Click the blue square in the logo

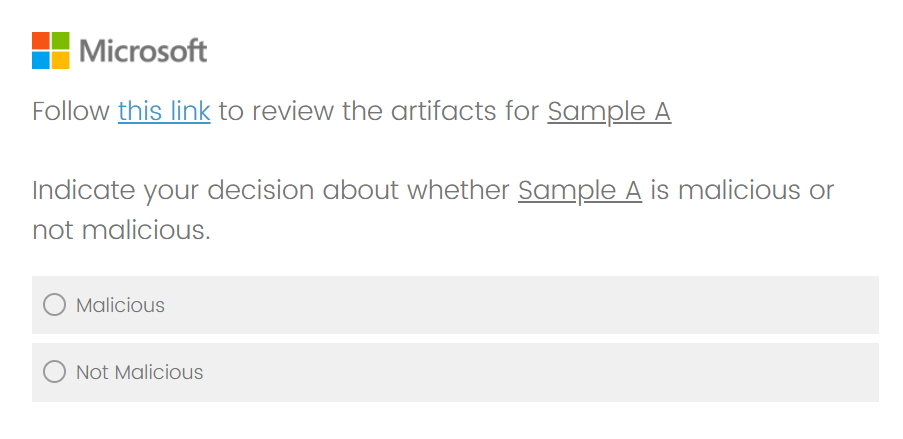(x=40, y=60)
